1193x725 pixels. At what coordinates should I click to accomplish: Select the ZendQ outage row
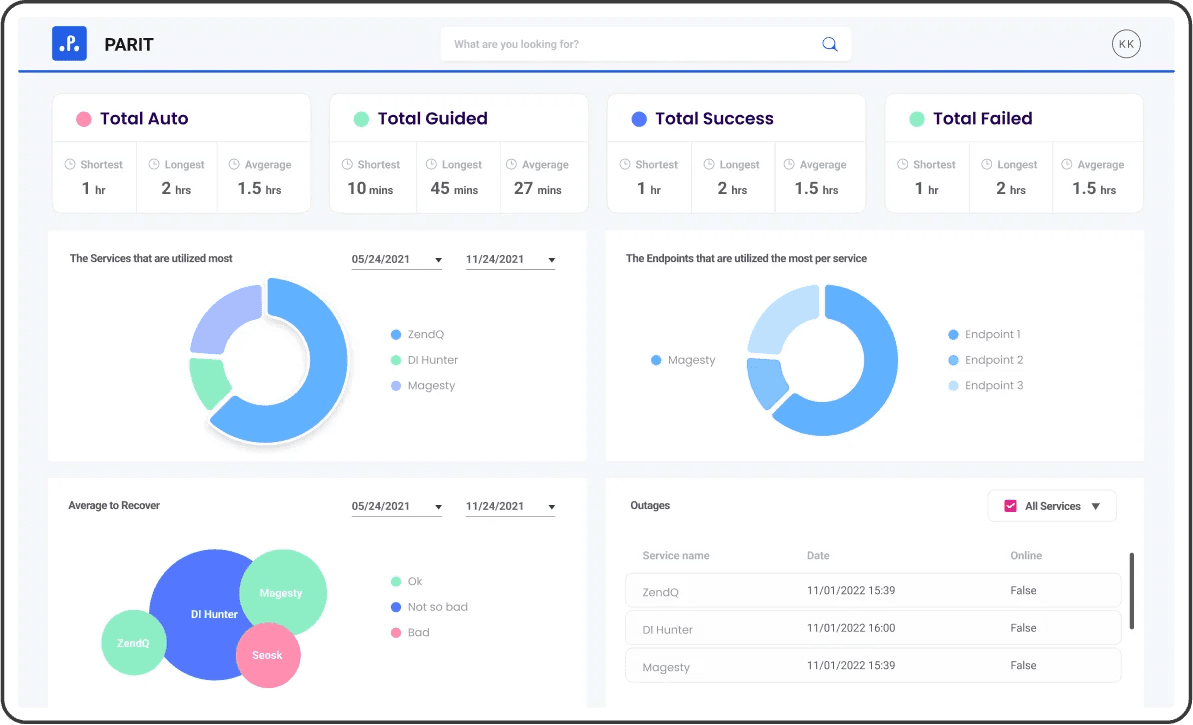point(873,590)
